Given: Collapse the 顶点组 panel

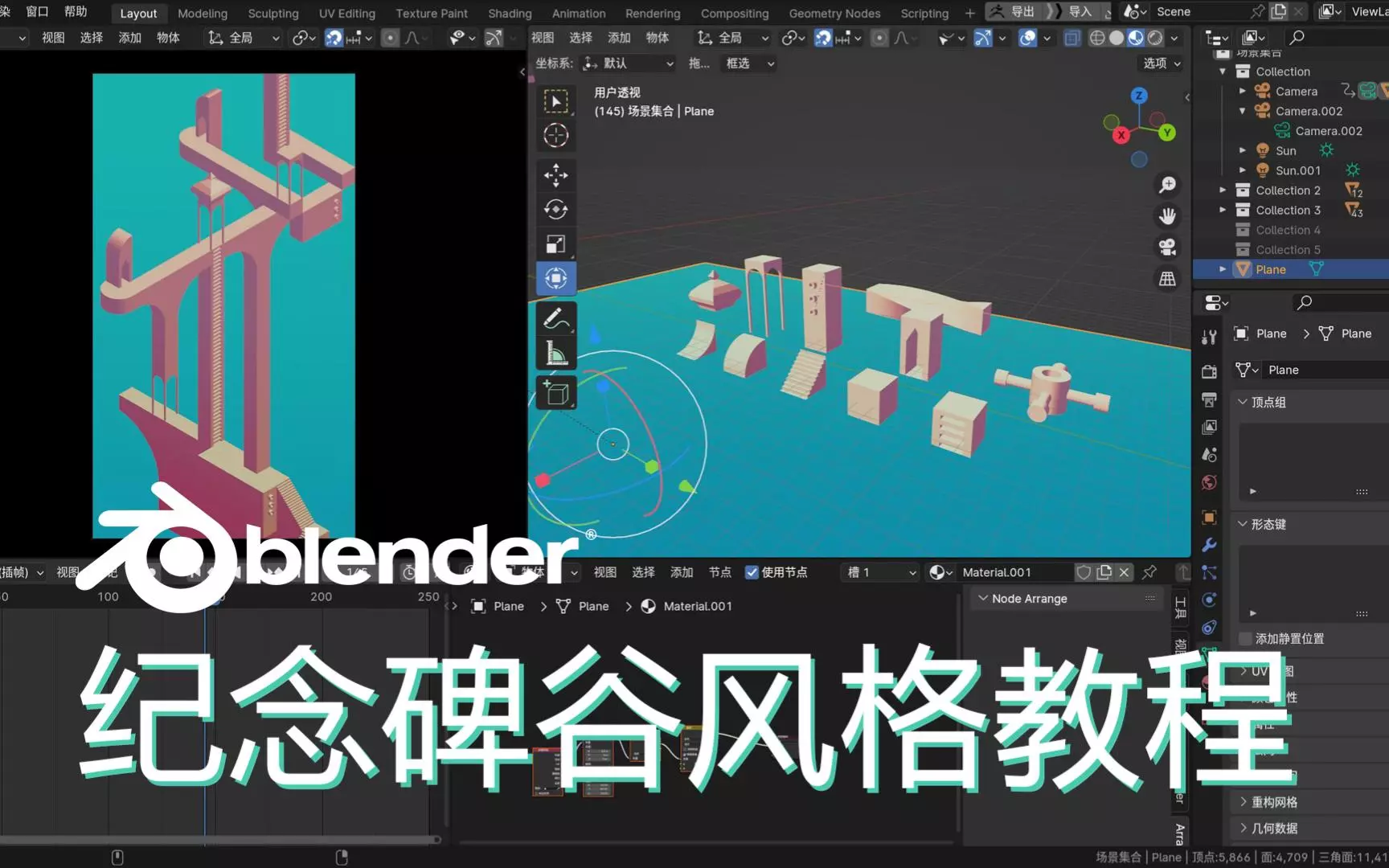Looking at the screenshot, I should pyautogui.click(x=1243, y=402).
